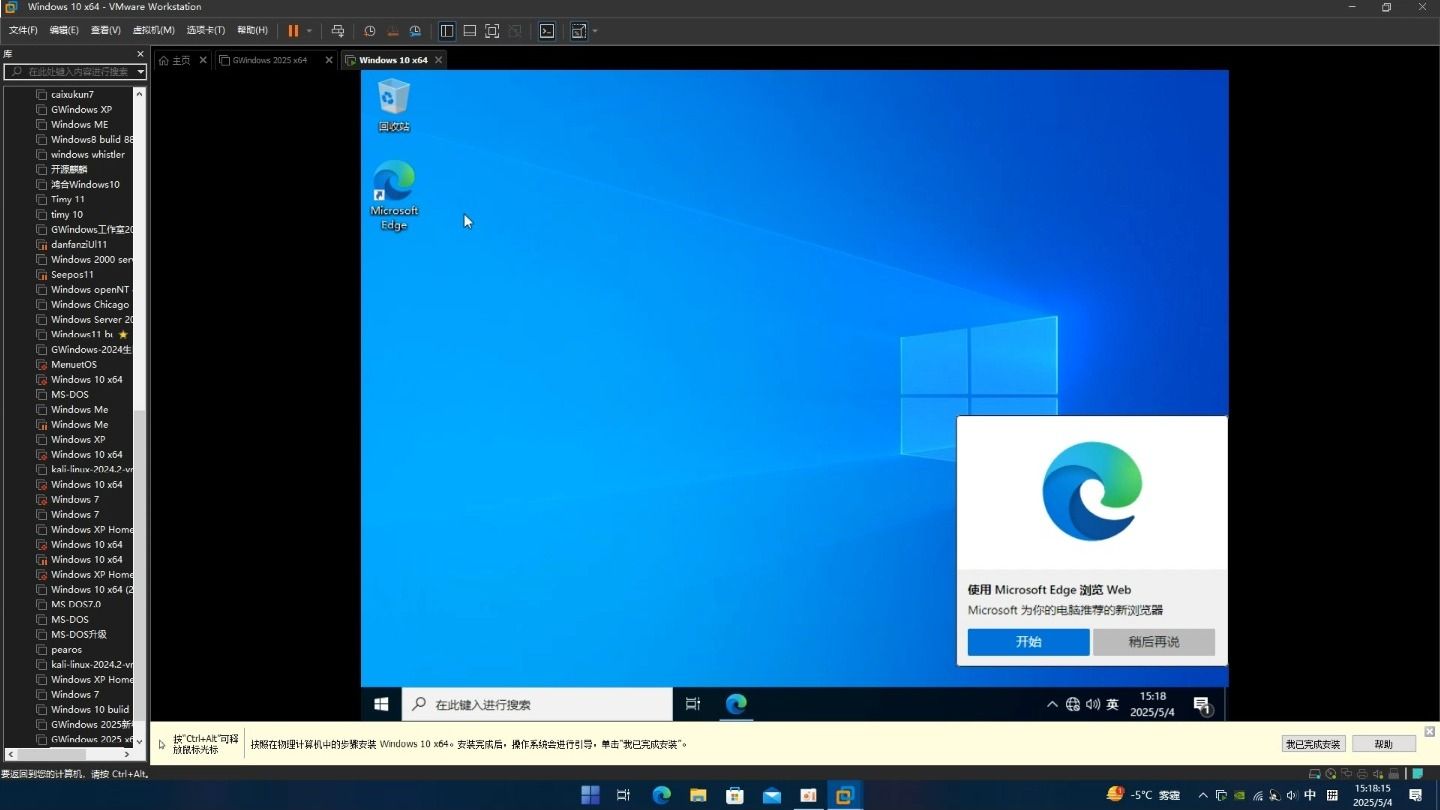Viewport: 1440px width, 810px height.
Task: Close the library panel
Action: [140, 54]
